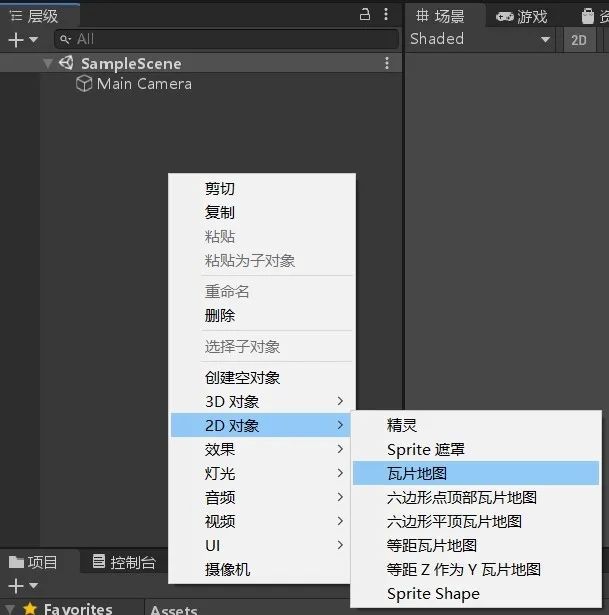
Task: Open the Hierarchy panel three-dot options menu
Action: [x=388, y=15]
